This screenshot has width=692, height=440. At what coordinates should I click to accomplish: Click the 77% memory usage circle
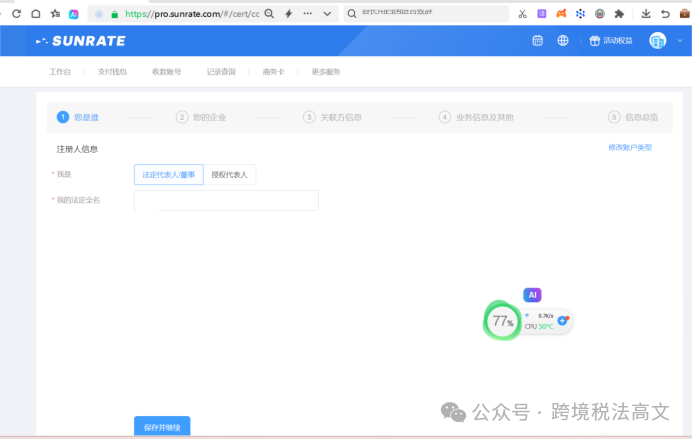click(502, 321)
